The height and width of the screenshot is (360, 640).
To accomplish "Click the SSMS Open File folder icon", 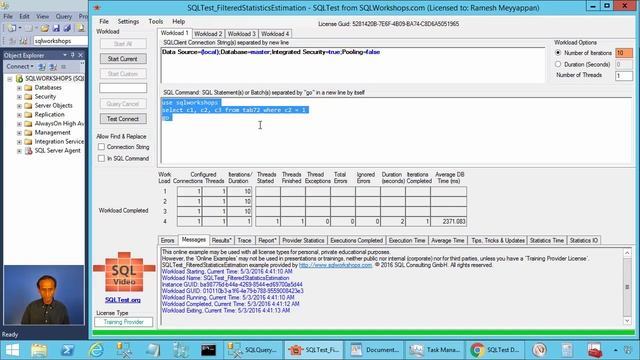I will point(44,28).
